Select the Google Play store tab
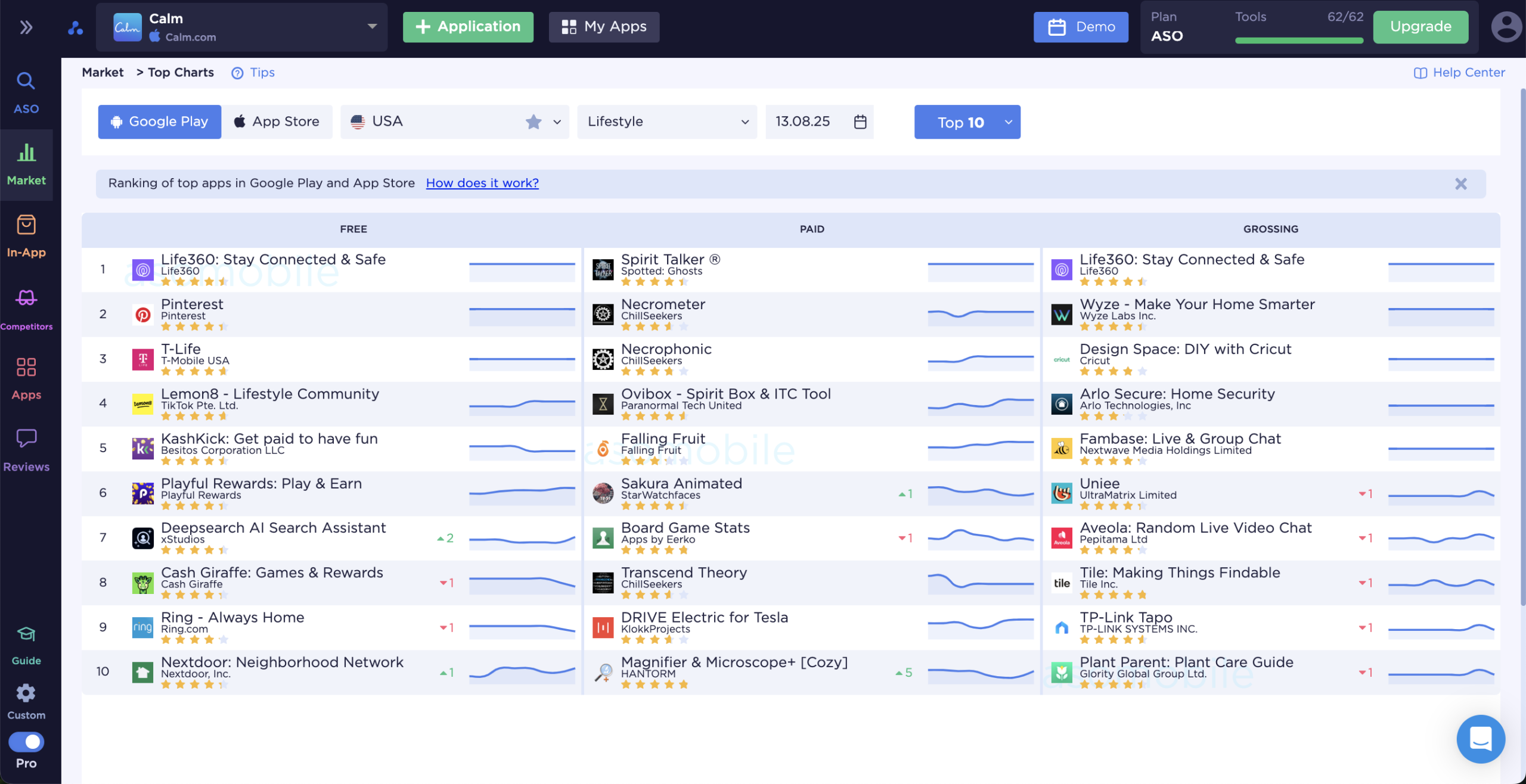This screenshot has width=1526, height=784. 159,122
